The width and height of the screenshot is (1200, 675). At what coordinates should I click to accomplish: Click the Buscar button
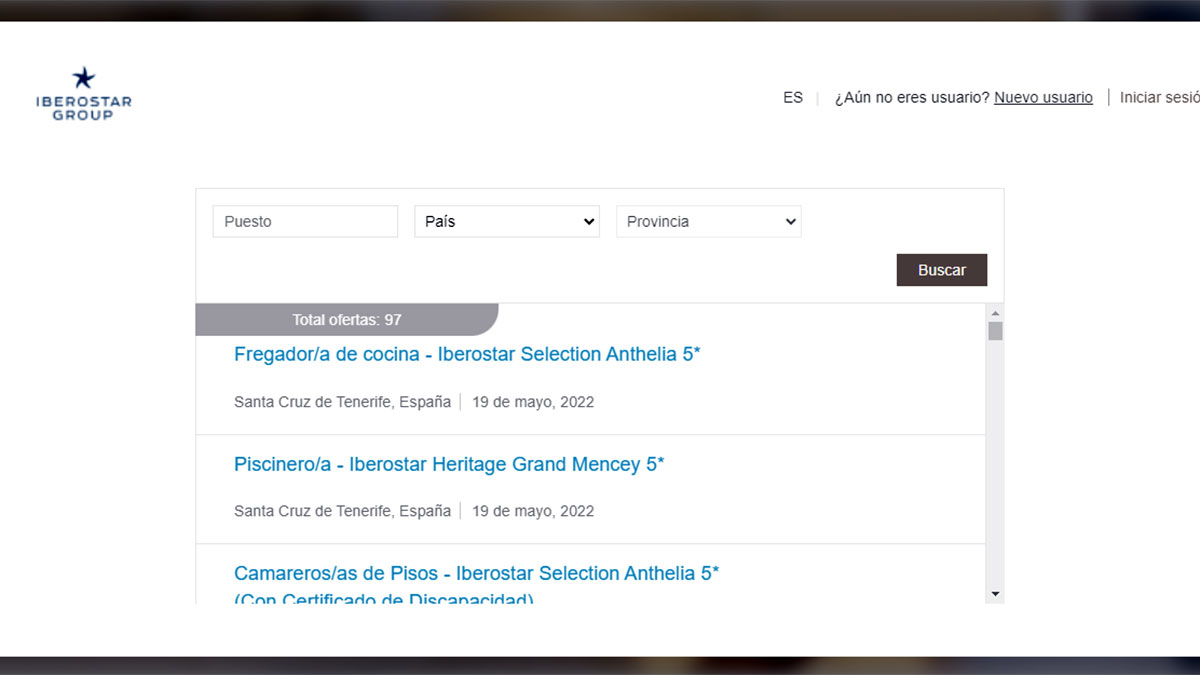(x=941, y=270)
